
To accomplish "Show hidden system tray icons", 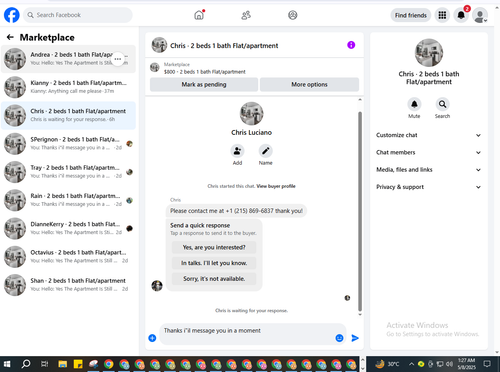I will coord(412,364).
